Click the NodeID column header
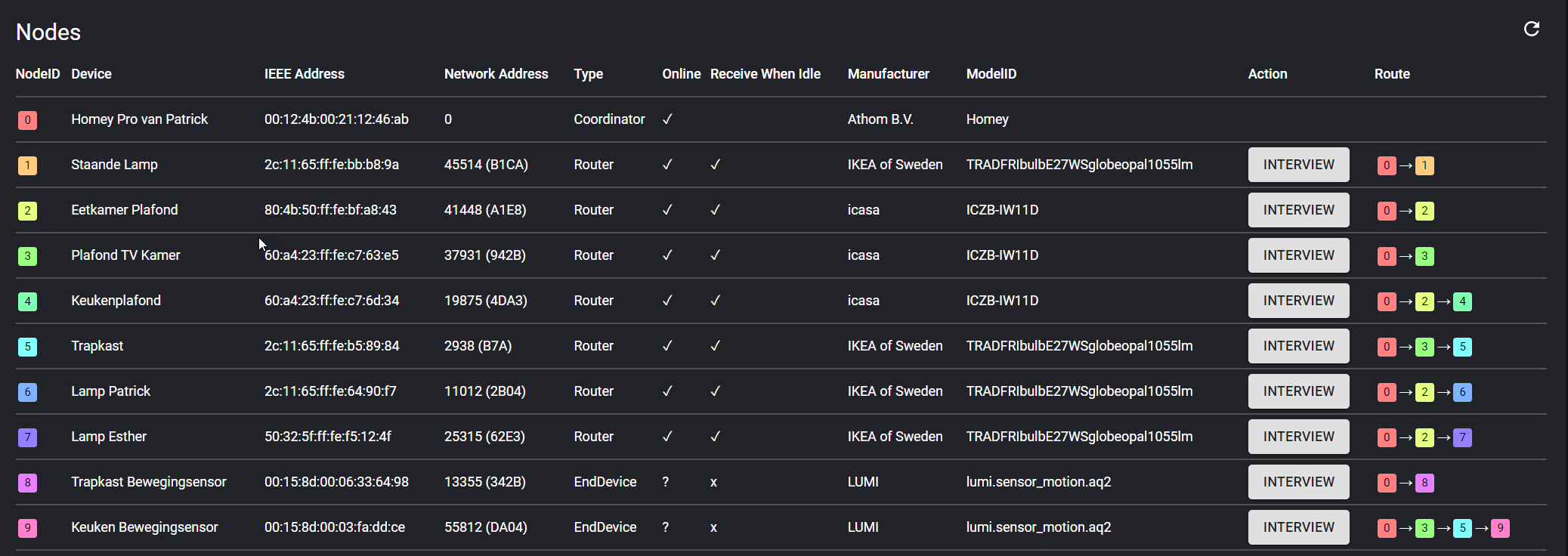This screenshot has height=556, width=1568. pos(38,74)
